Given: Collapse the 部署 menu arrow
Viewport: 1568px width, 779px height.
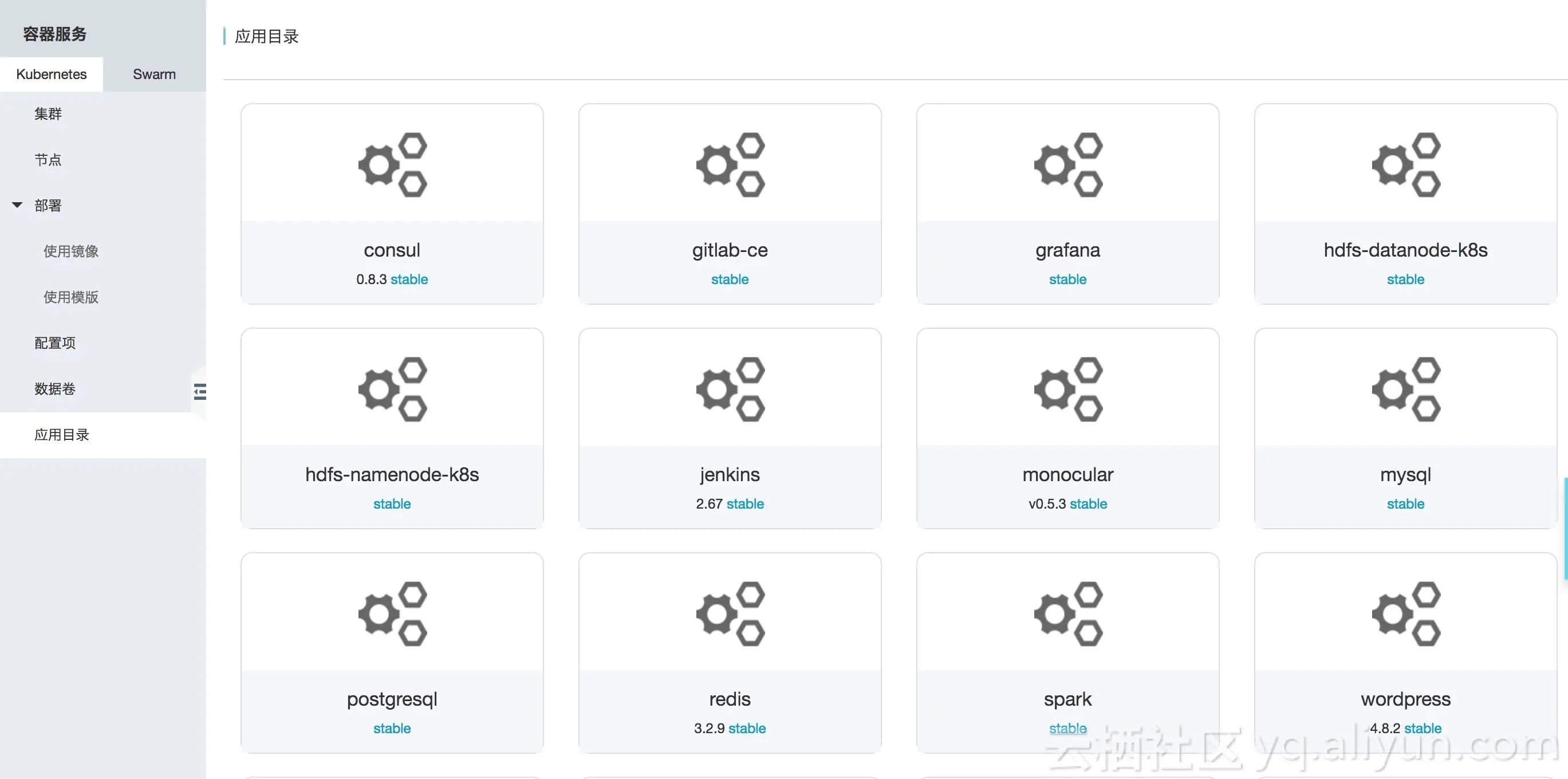Looking at the screenshot, I should coord(17,205).
